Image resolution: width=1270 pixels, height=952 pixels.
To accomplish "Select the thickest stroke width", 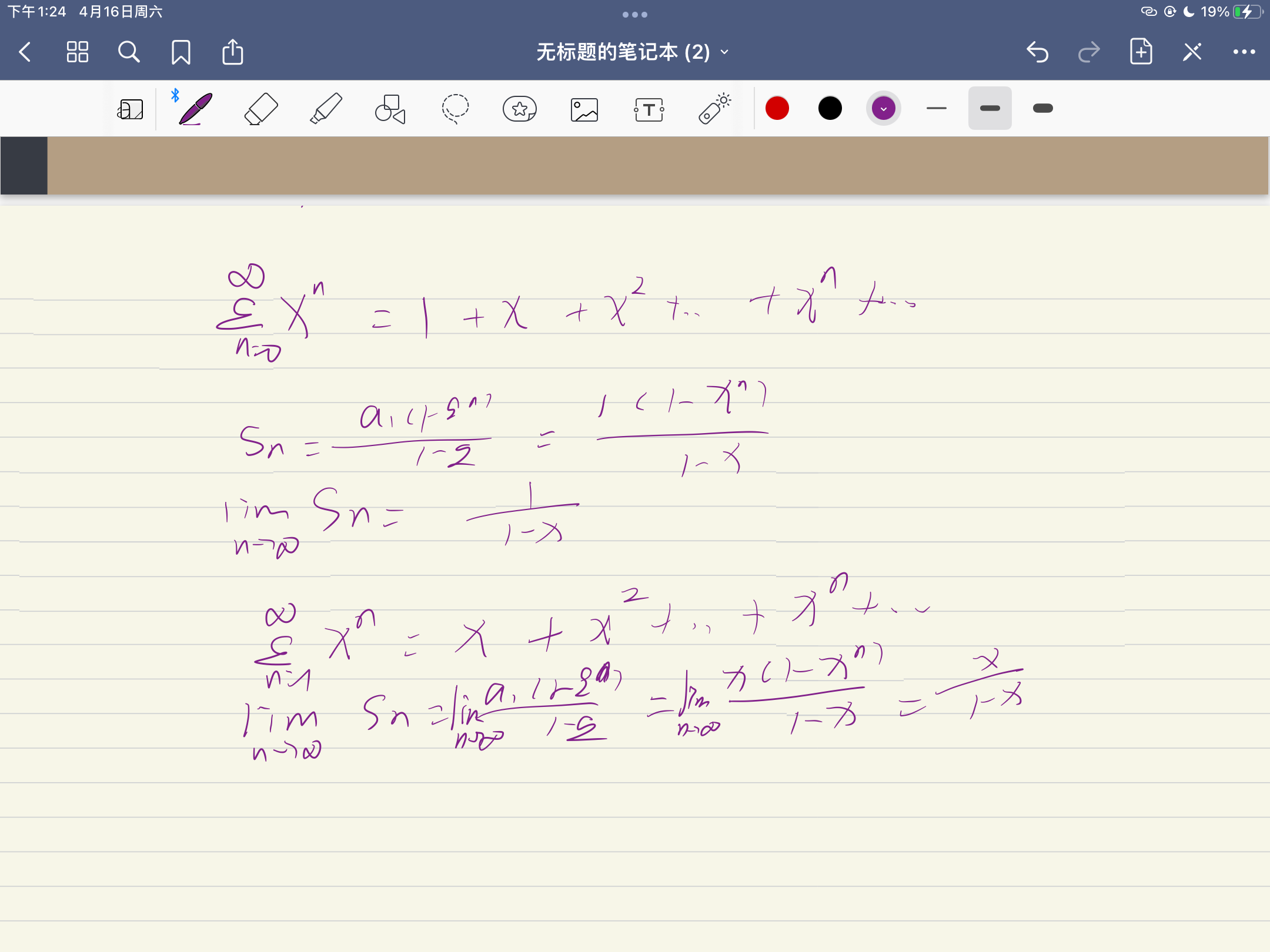I will pyautogui.click(x=1042, y=108).
